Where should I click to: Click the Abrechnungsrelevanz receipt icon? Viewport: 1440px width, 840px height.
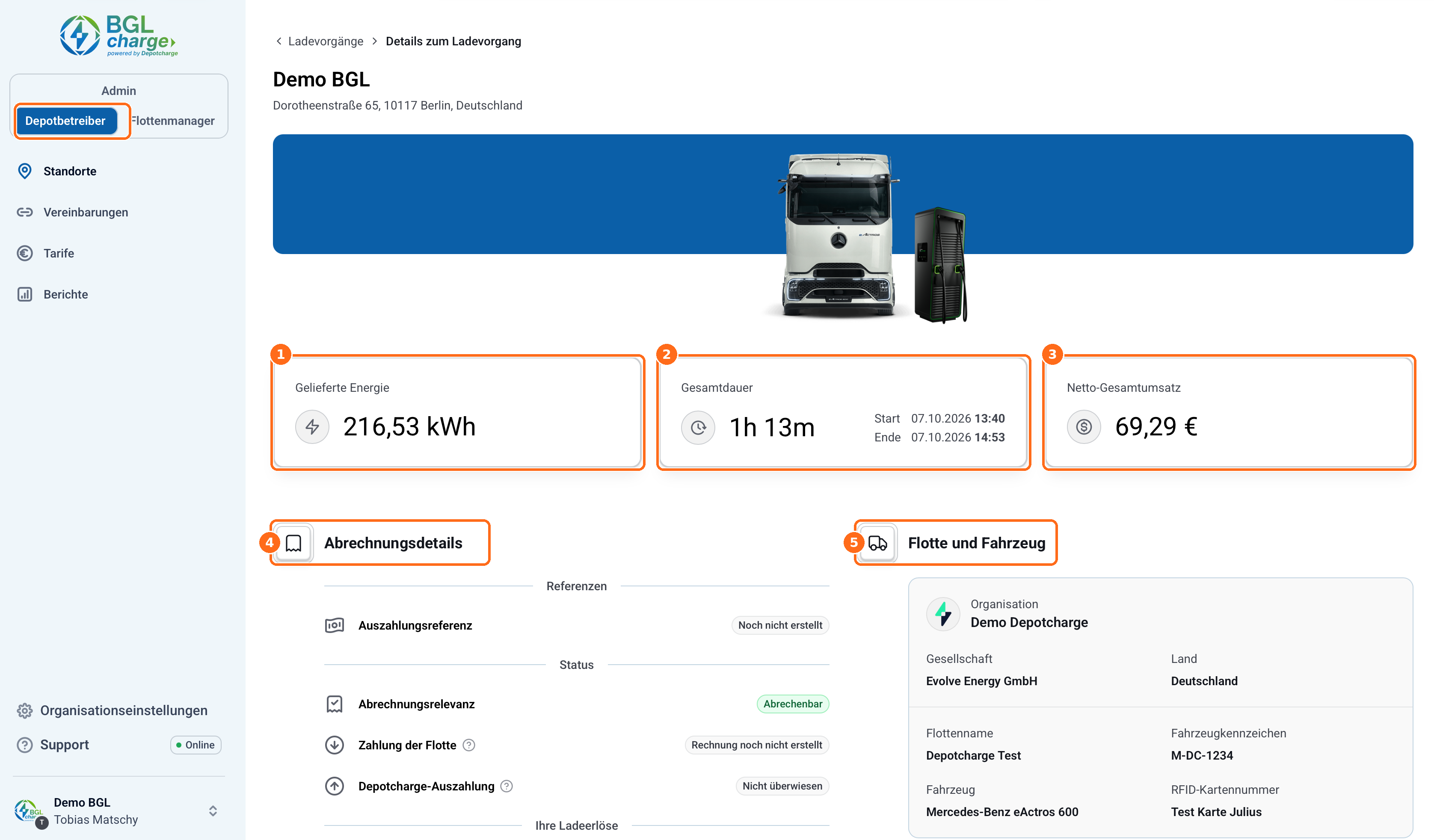tap(334, 704)
